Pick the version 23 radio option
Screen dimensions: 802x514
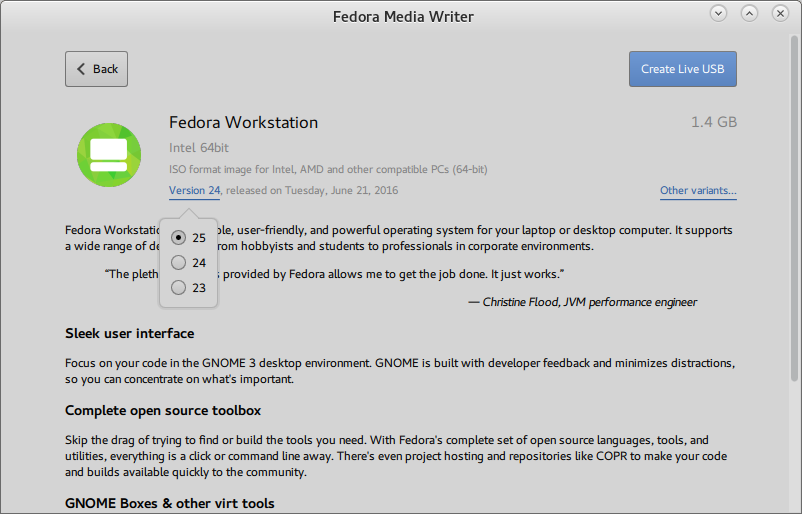[x=179, y=288]
